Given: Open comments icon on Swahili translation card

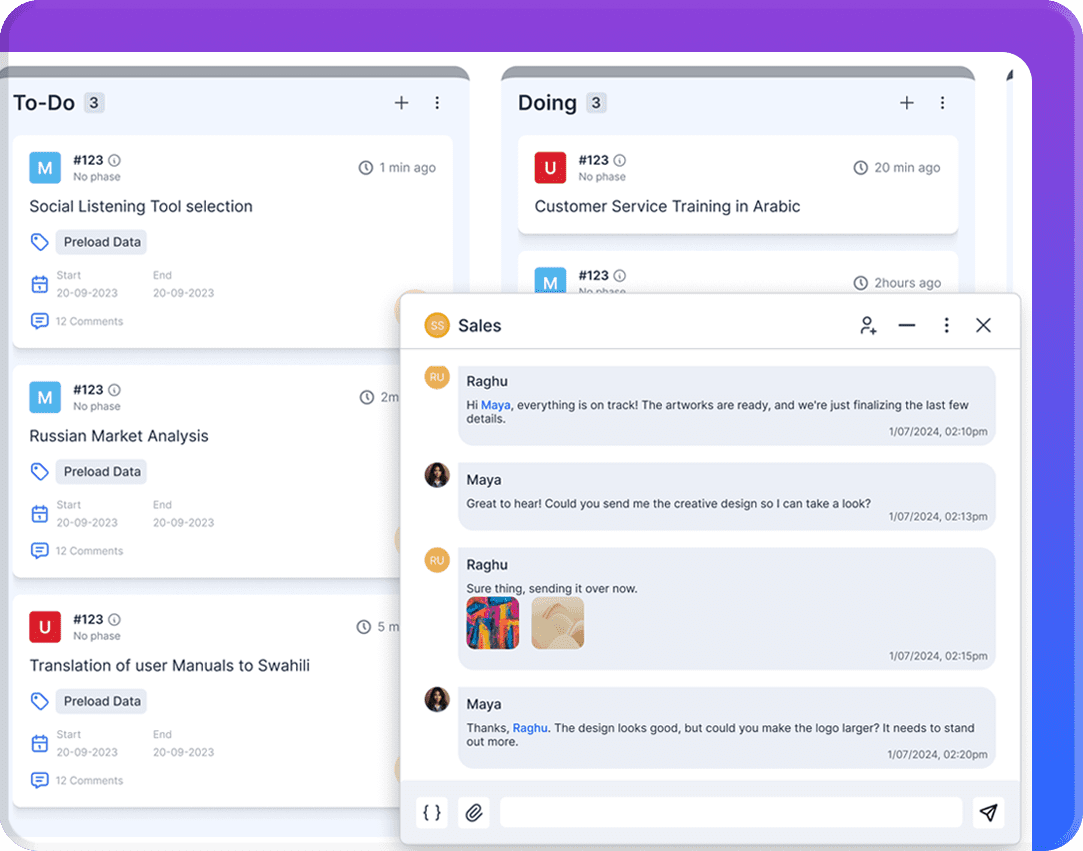Looking at the screenshot, I should [x=39, y=780].
